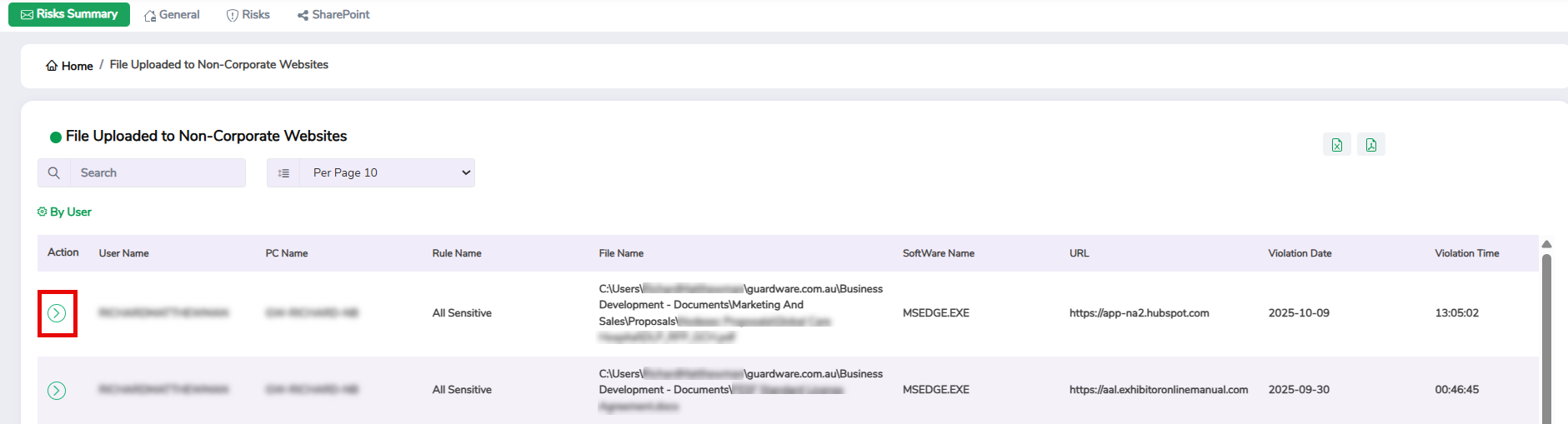Click inside the Search input field
This screenshot has height=424, width=1568.
(x=158, y=173)
